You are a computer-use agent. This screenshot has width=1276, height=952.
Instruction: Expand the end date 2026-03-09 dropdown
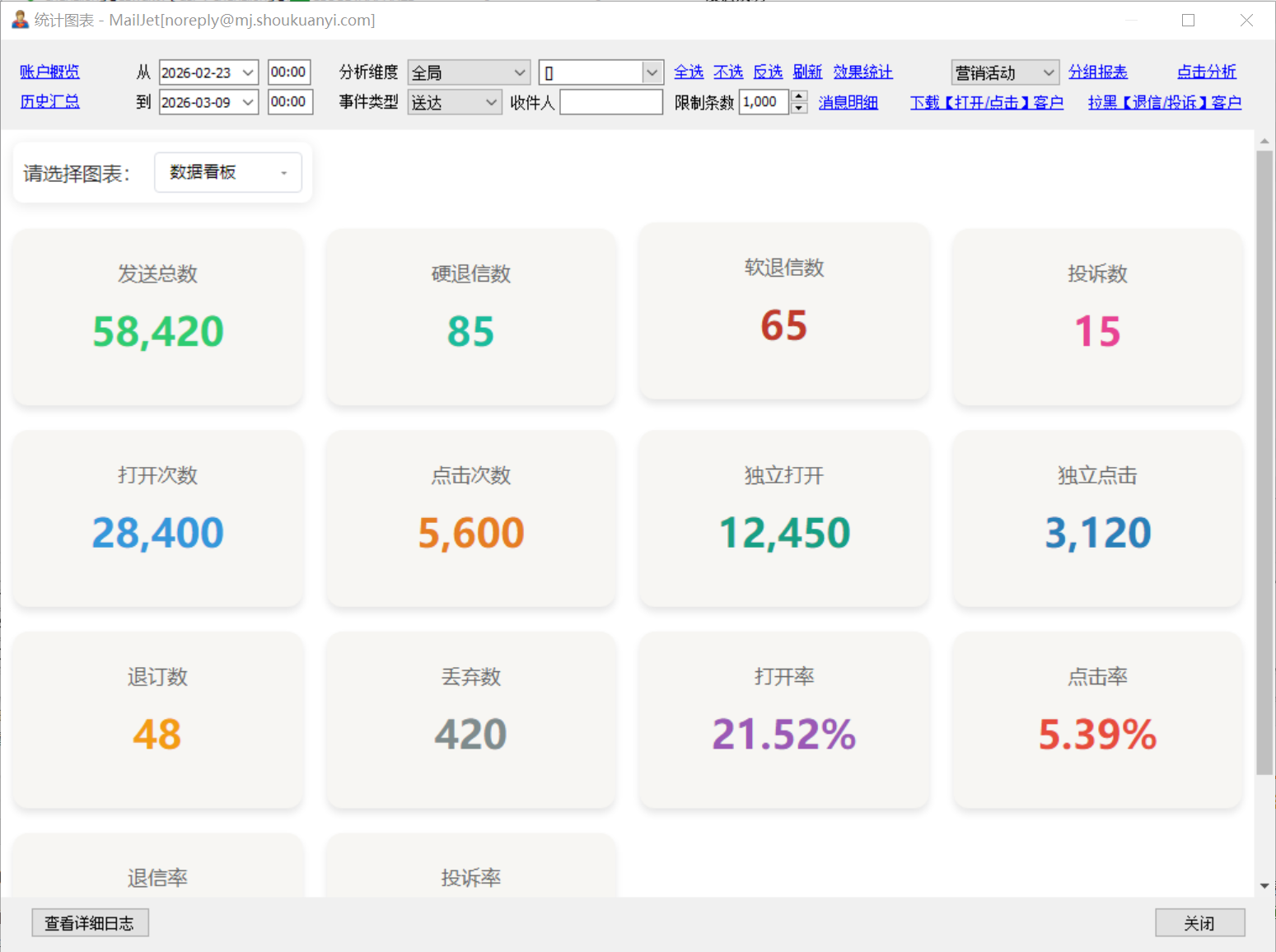coord(248,102)
